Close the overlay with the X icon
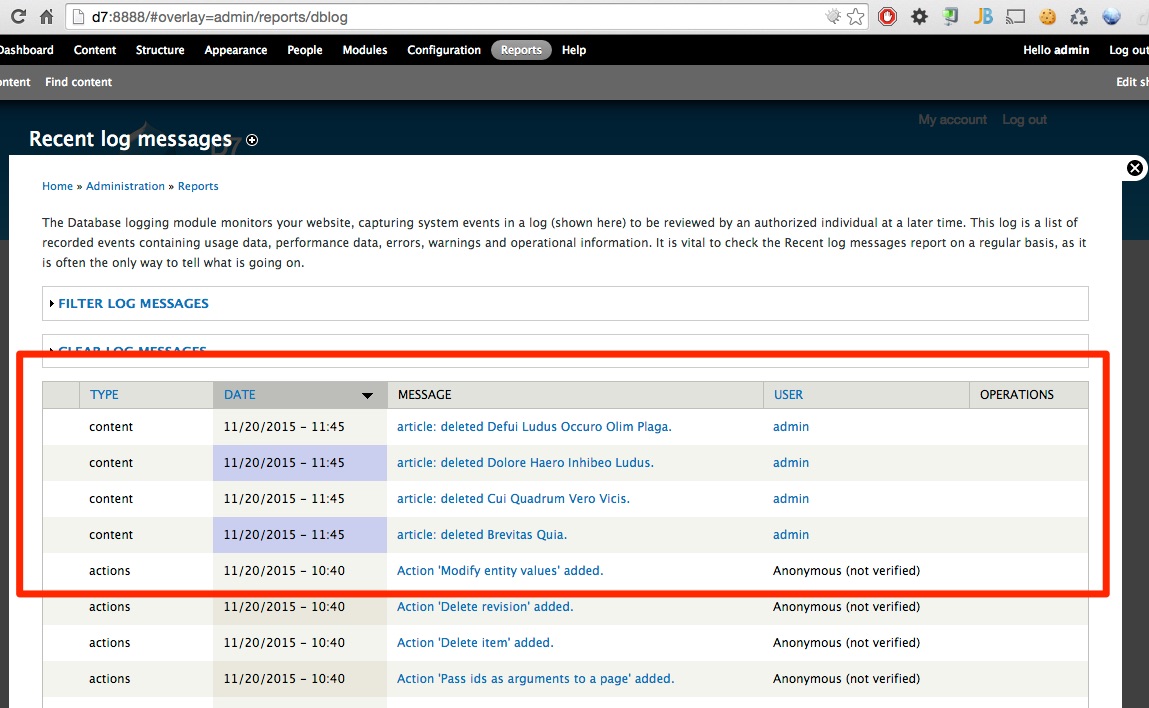 [x=1135, y=168]
